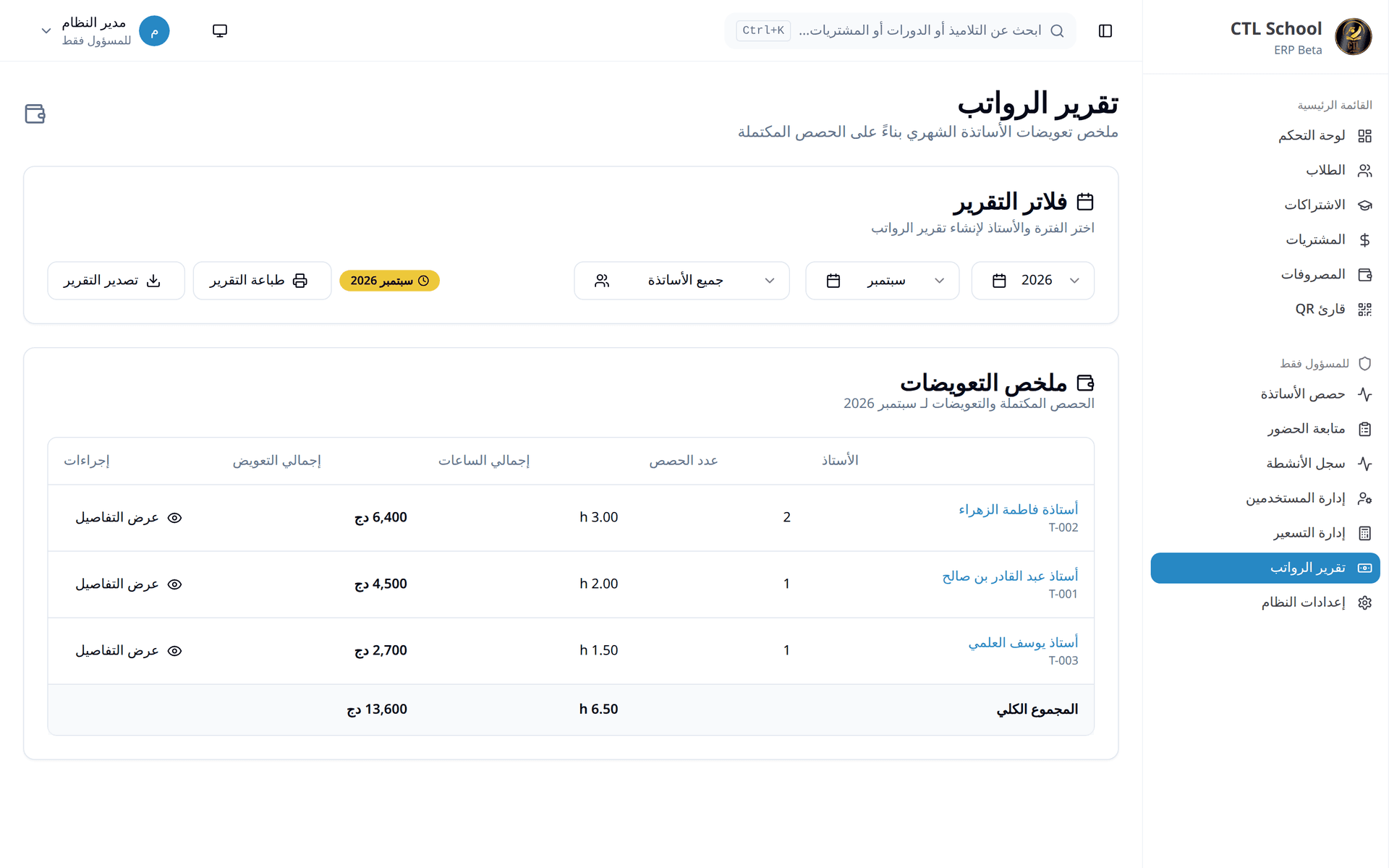Viewport: 1389px width, 868px height.
Task: Go to الاشتراكات subscriptions page
Action: tap(1265, 205)
